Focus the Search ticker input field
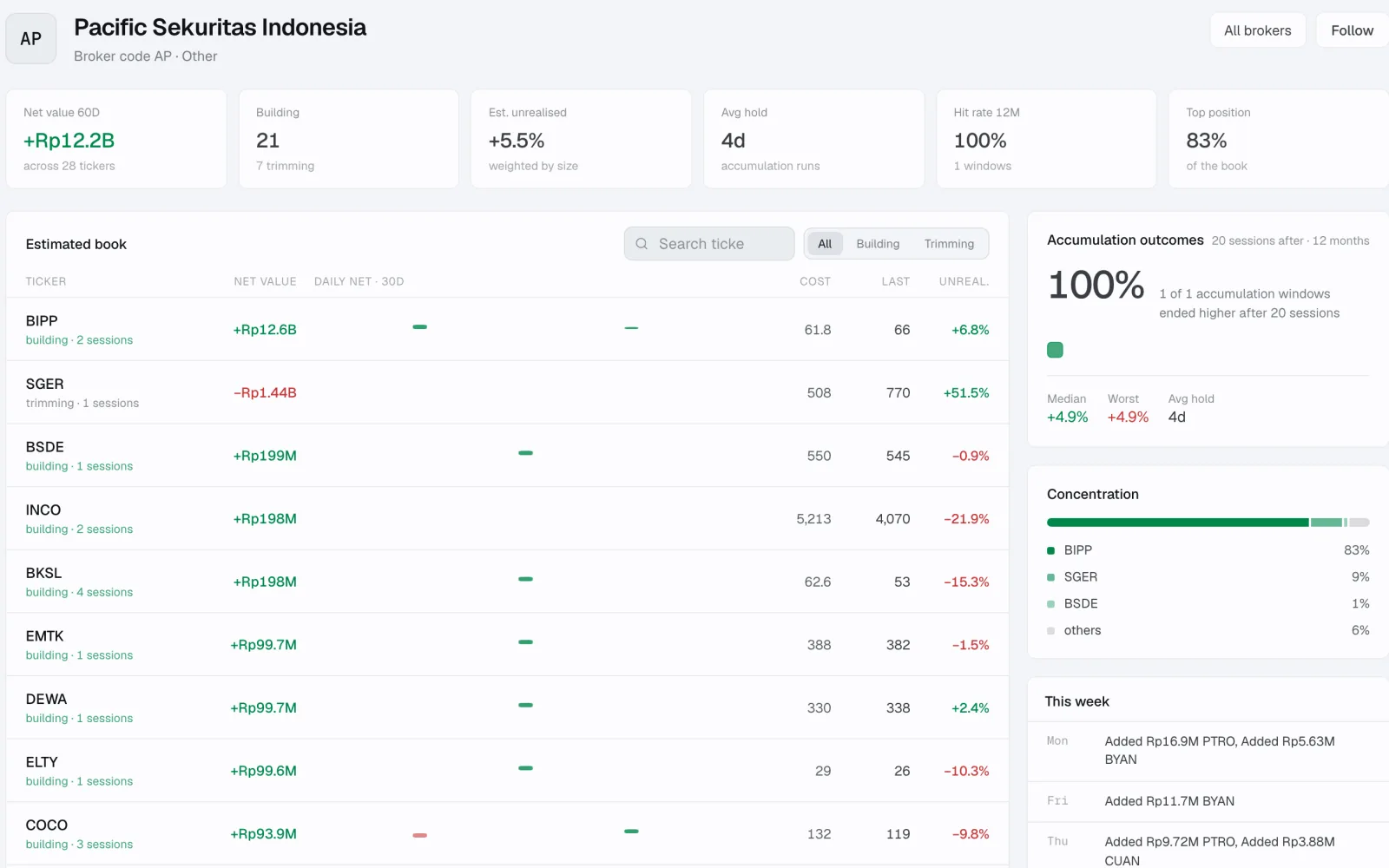1389x868 pixels. click(709, 244)
